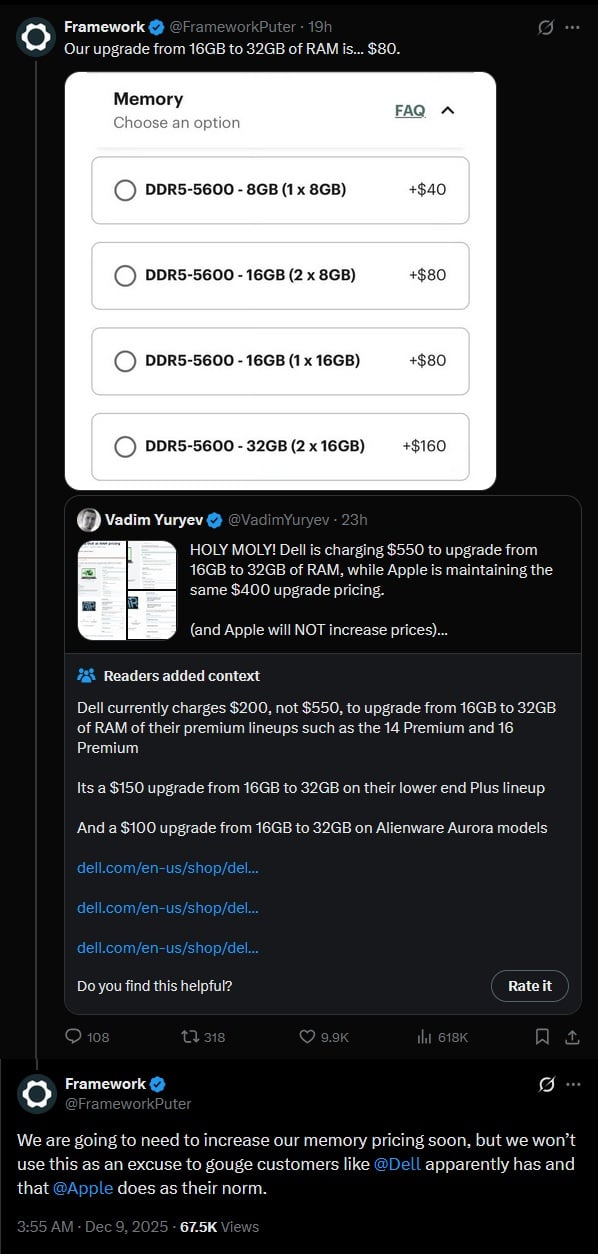Click the reply icon with 108 comments
This screenshot has width=598, height=1254.
coord(74,1037)
